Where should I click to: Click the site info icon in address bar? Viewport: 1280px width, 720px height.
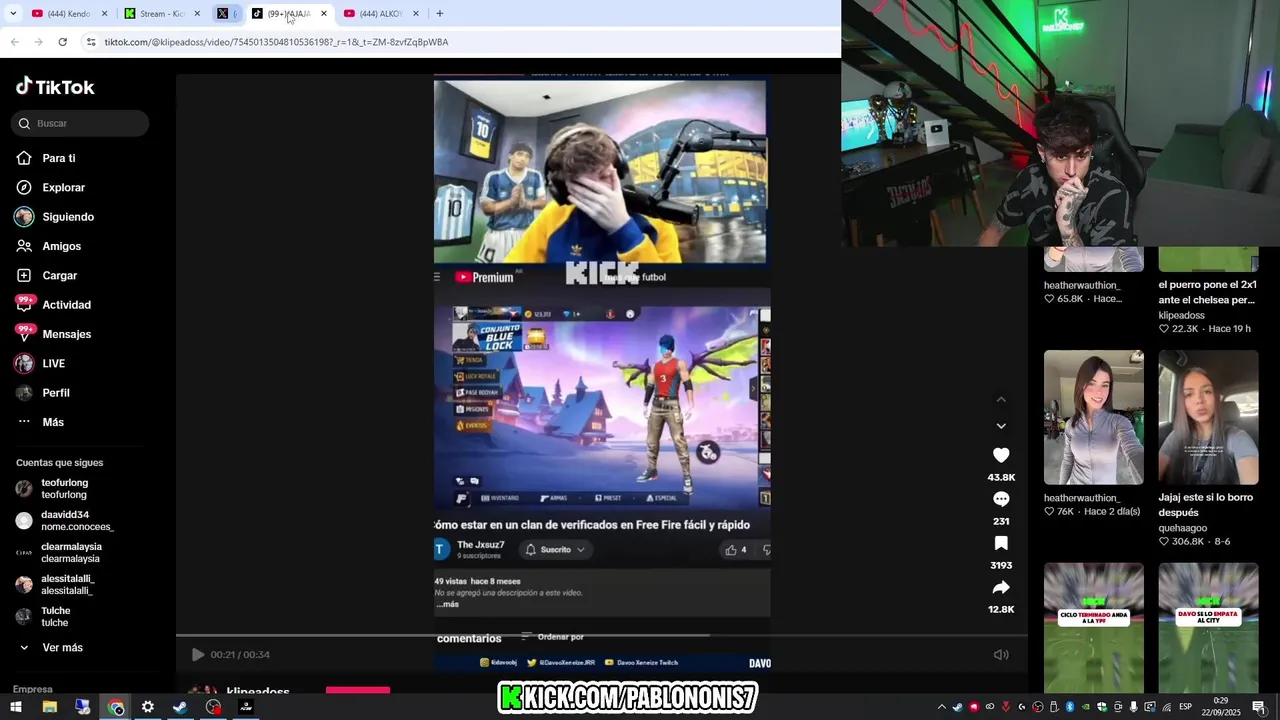tap(91, 42)
